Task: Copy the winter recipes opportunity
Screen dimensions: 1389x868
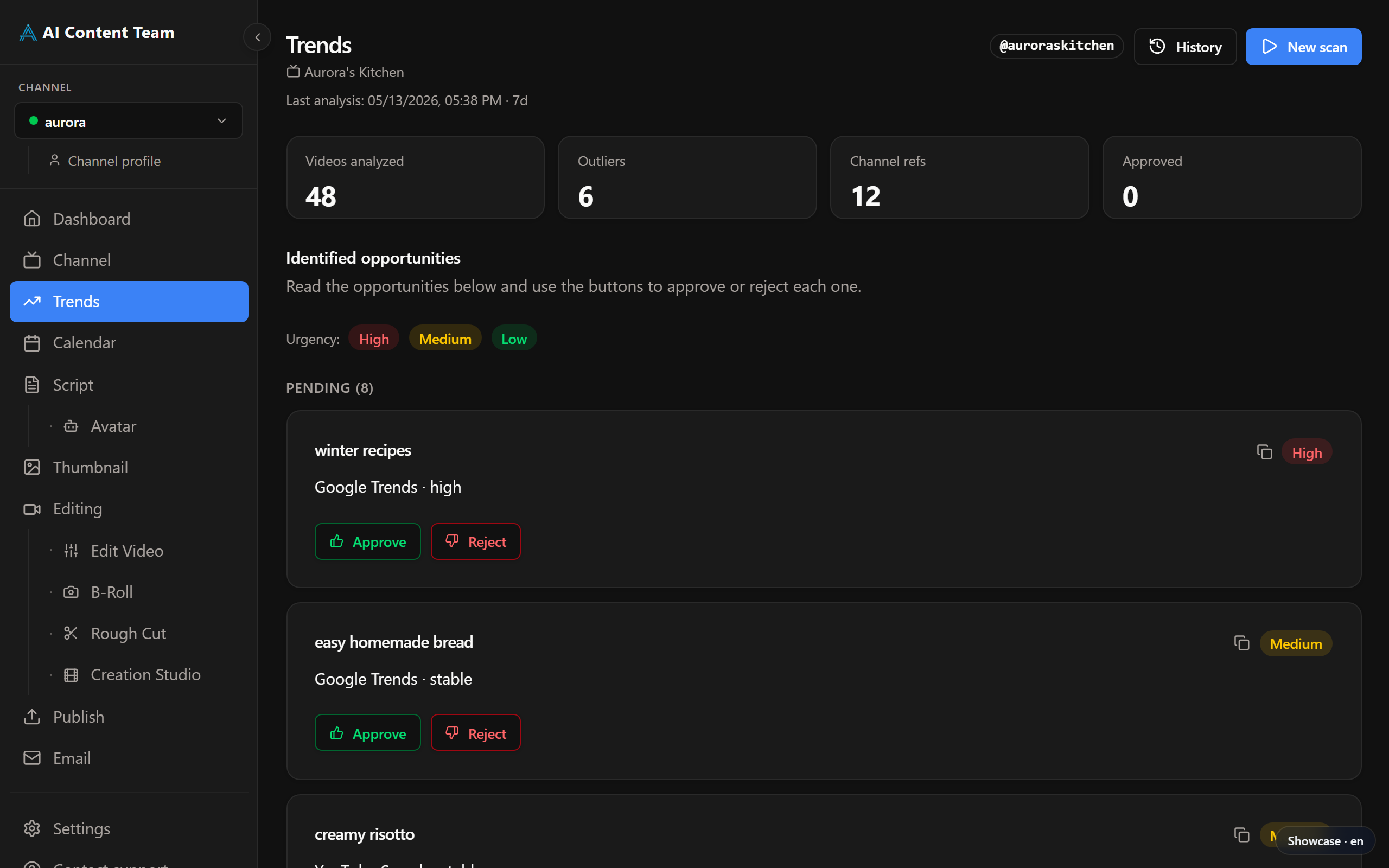Action: (x=1264, y=452)
